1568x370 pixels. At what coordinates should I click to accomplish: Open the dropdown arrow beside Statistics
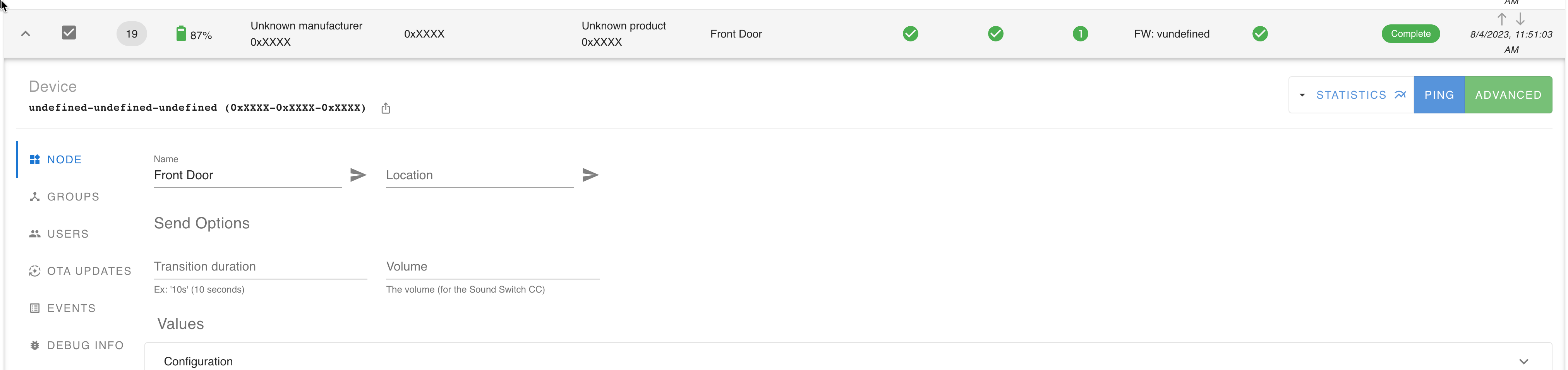pyautogui.click(x=1302, y=95)
